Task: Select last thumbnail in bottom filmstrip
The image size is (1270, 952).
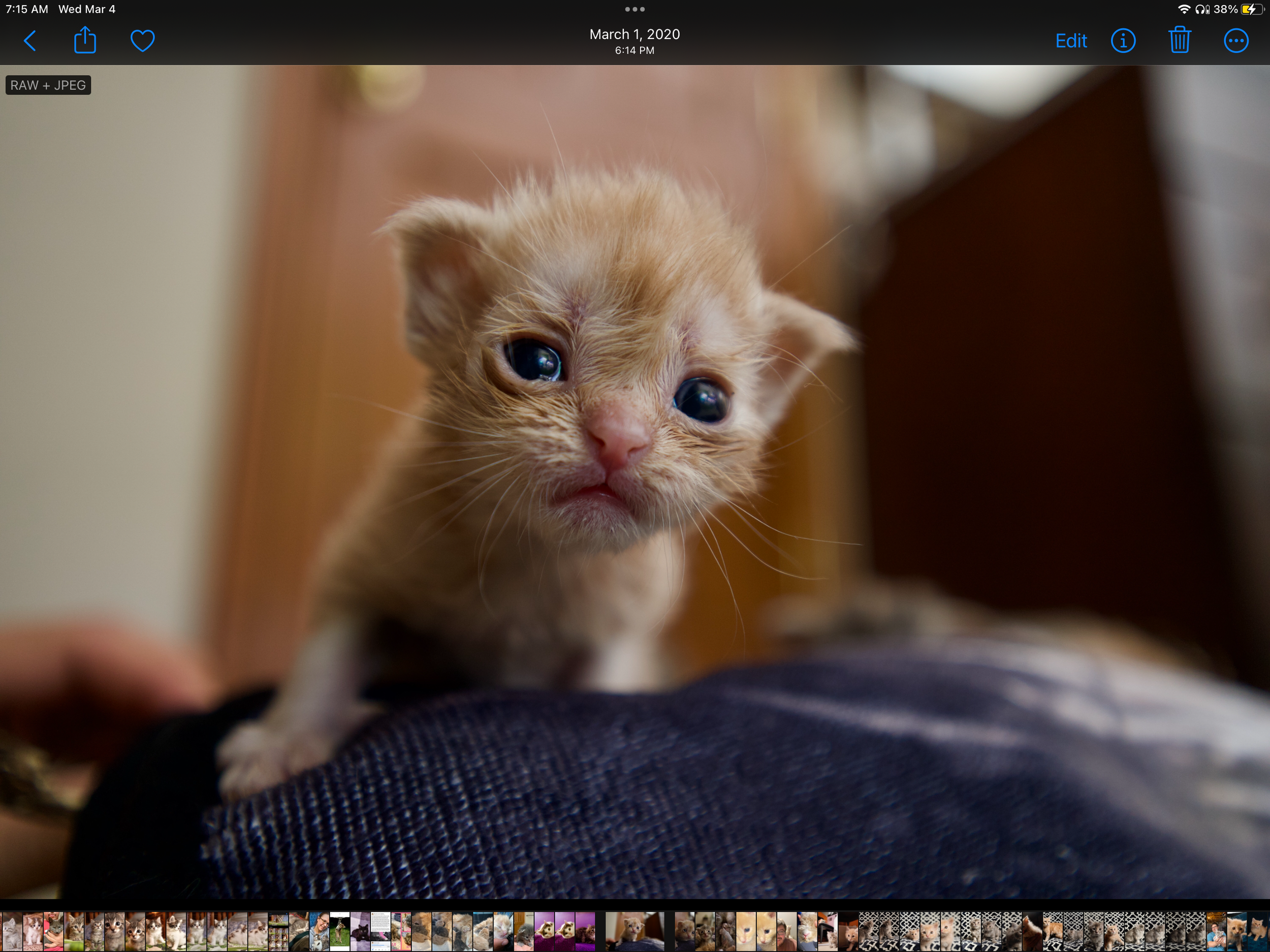Action: click(x=1258, y=931)
